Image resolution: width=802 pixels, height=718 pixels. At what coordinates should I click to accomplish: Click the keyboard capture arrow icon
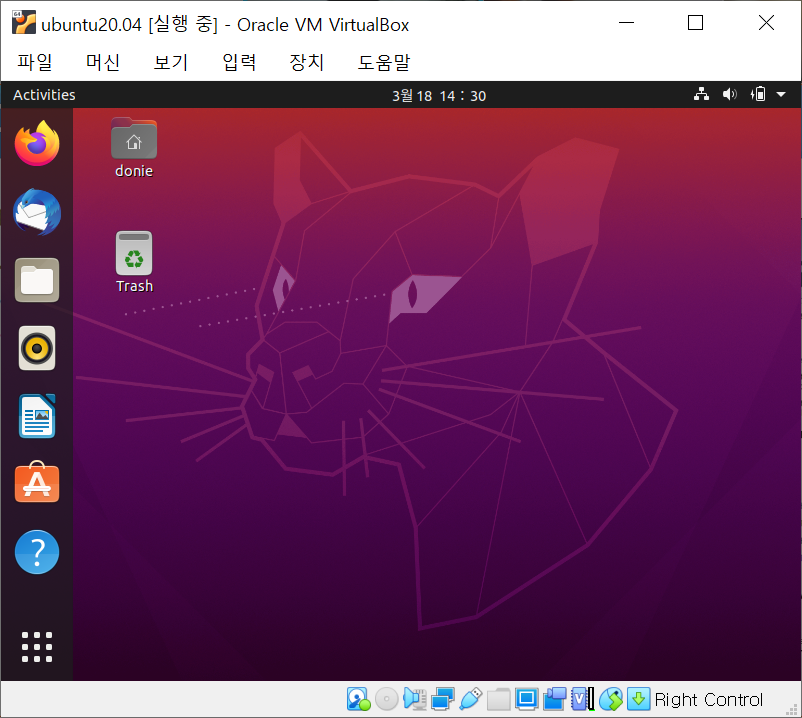[x=638, y=699]
